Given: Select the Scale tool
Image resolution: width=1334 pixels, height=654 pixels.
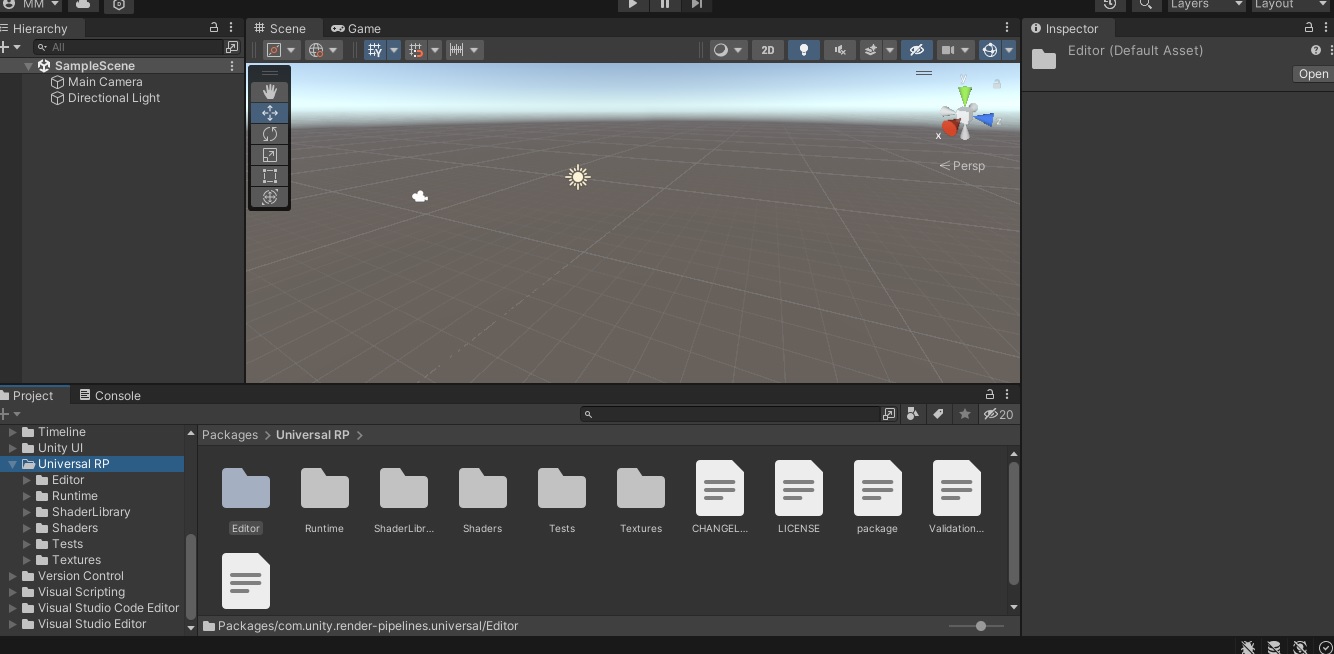Looking at the screenshot, I should pyautogui.click(x=269, y=155).
